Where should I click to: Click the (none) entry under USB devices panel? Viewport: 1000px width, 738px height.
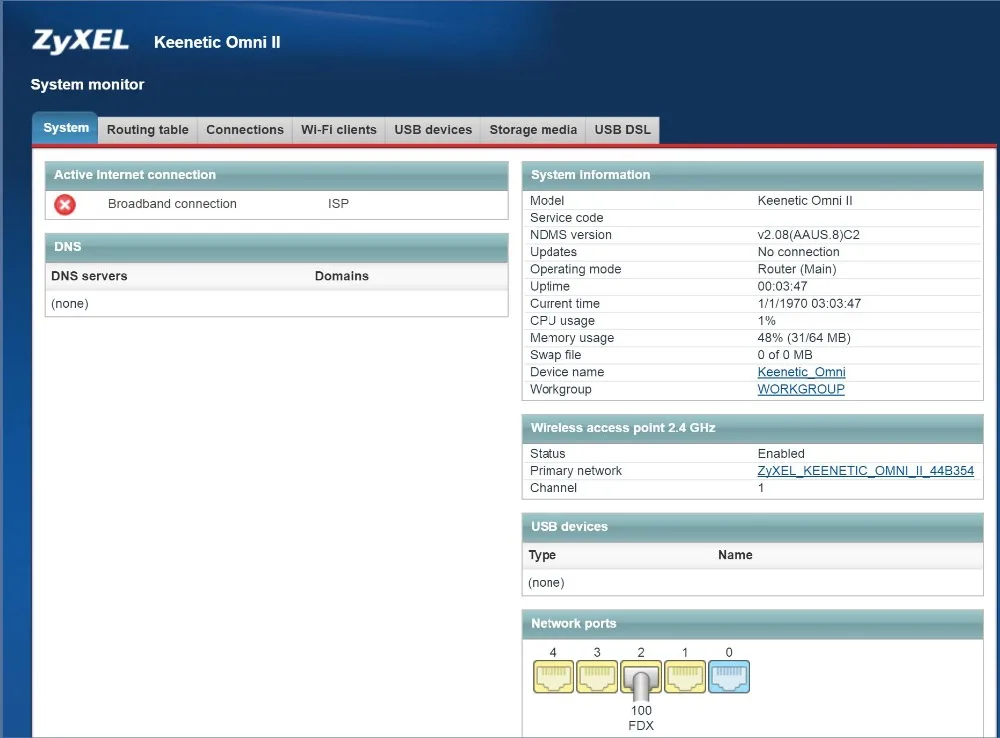click(x=547, y=583)
